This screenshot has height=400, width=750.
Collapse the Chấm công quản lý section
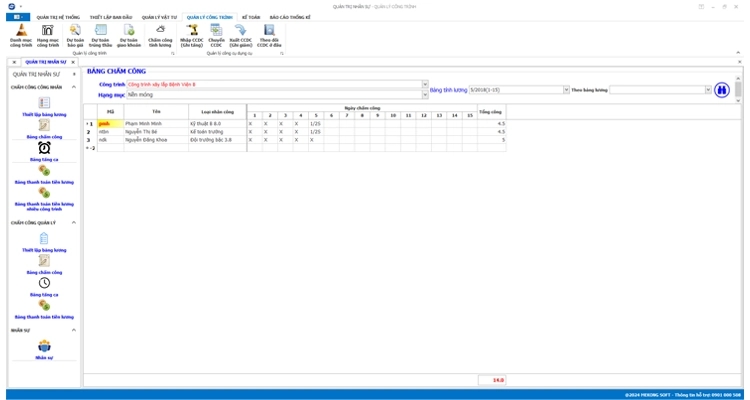point(74,223)
